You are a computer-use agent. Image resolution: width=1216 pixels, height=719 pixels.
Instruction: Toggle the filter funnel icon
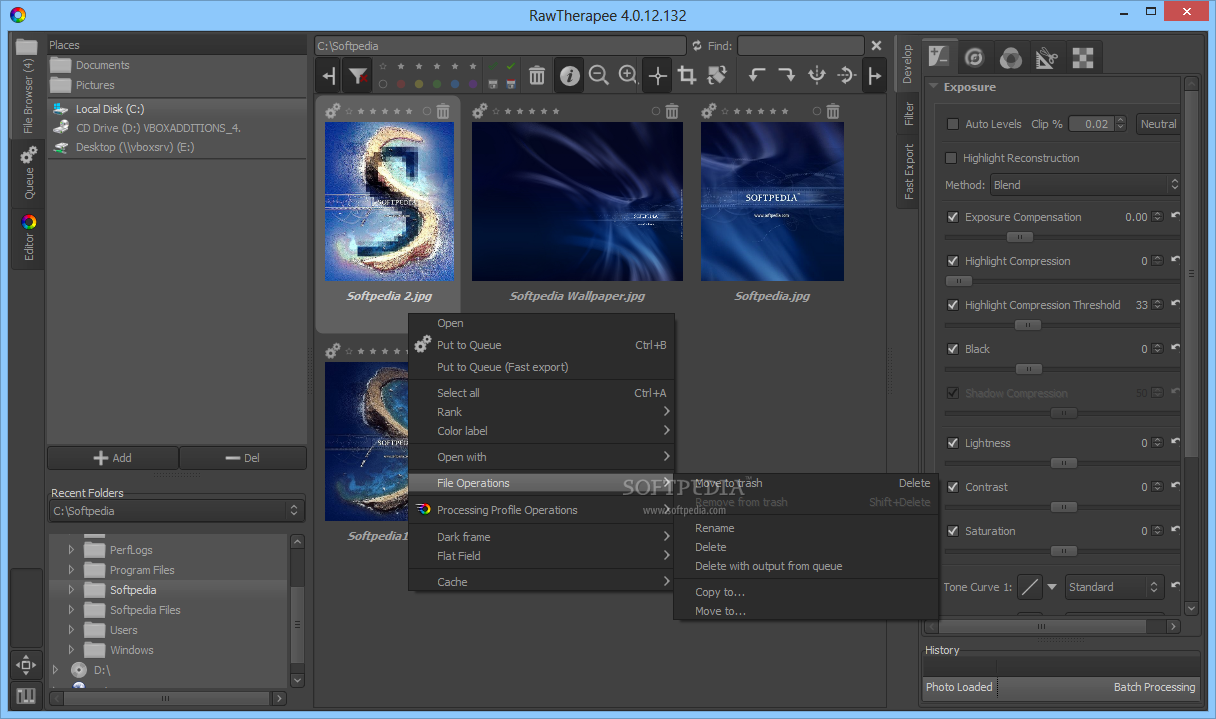(x=357, y=75)
